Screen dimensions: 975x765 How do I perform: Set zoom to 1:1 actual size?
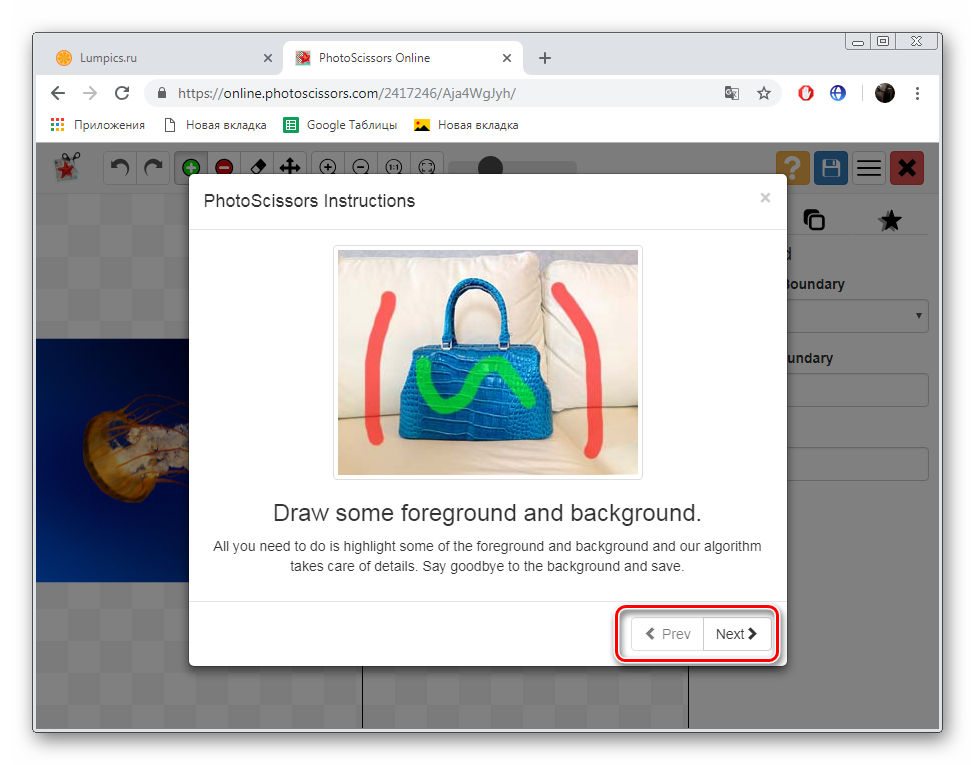tap(394, 168)
